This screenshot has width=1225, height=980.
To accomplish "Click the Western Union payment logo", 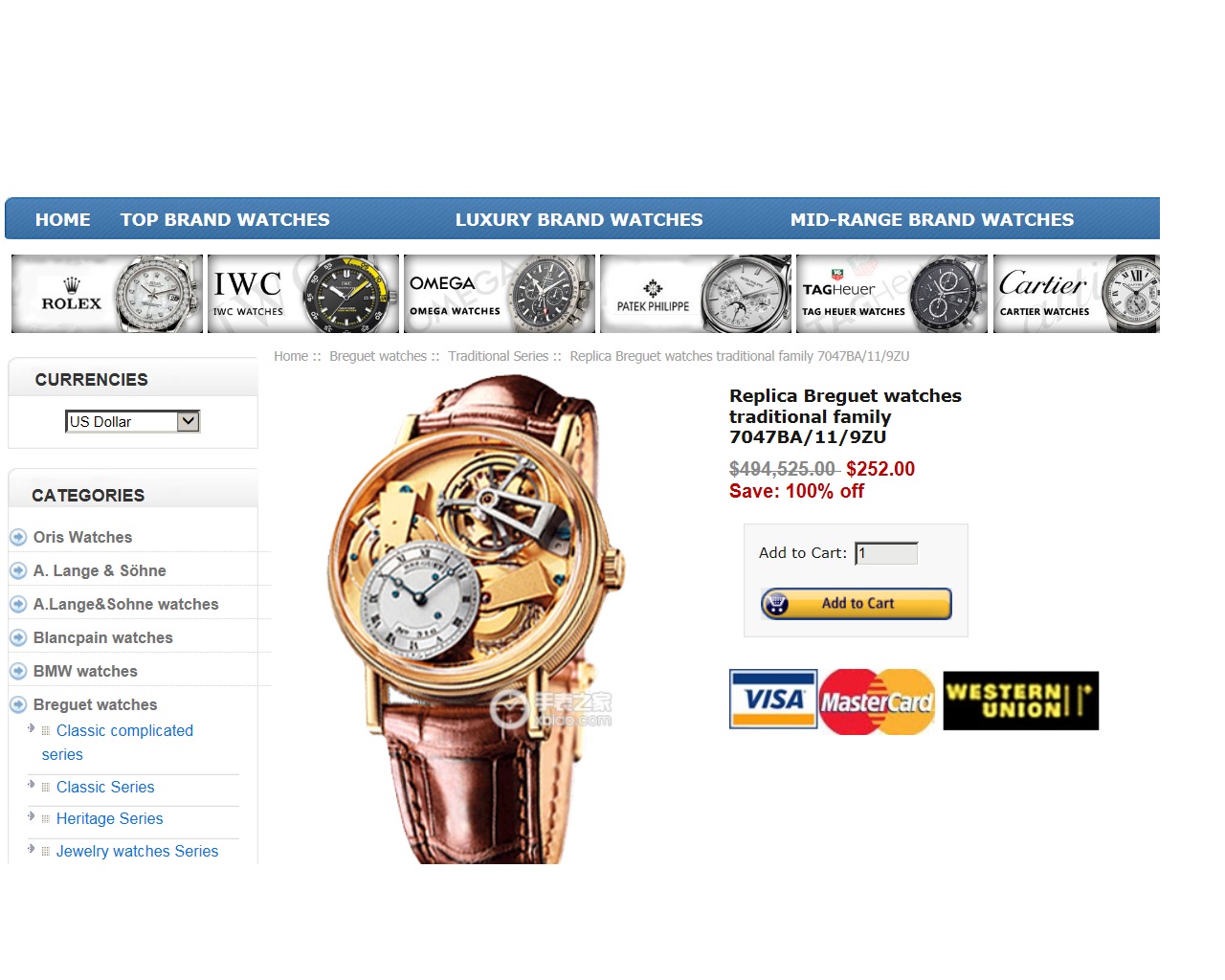I will point(1020,701).
